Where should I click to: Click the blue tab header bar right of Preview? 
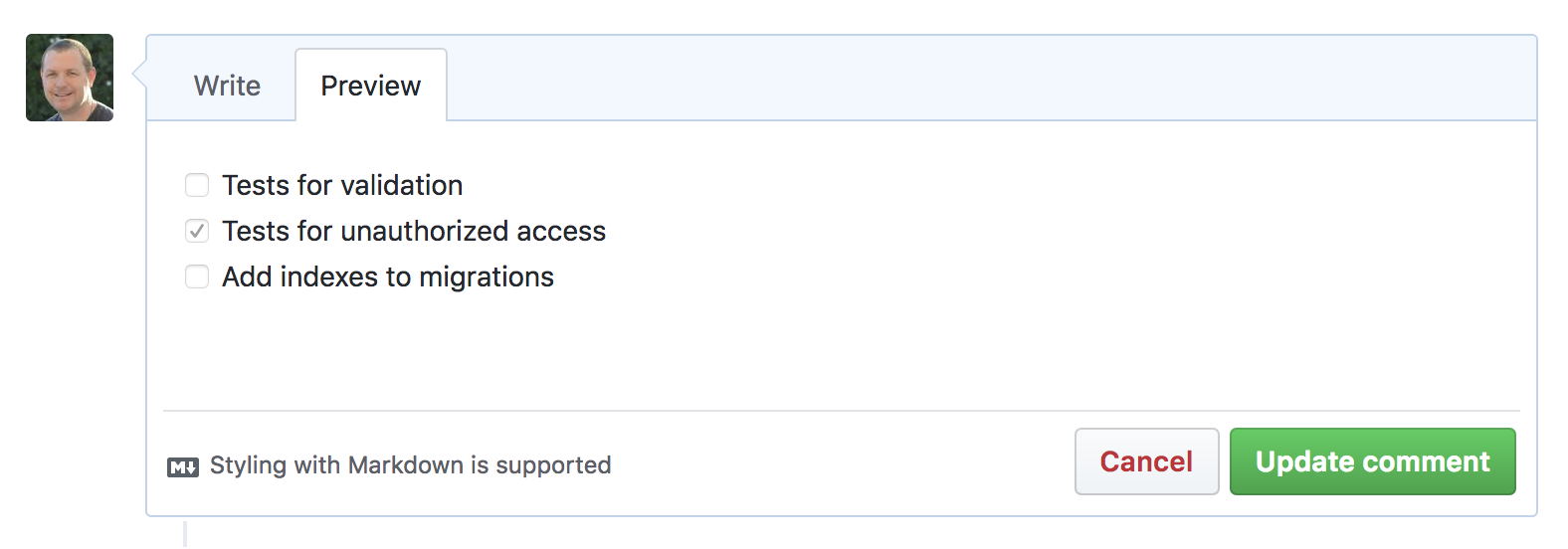click(x=991, y=78)
